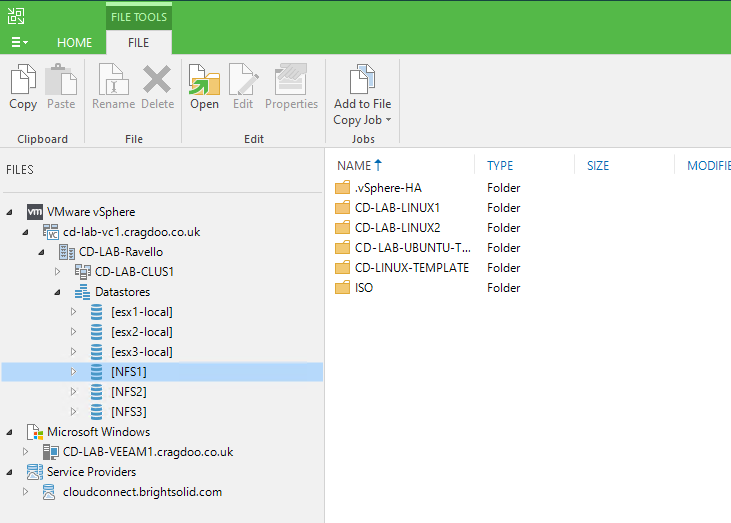The image size is (731, 523).
Task: Collapse the CD-LAB-Ravello datacenter node
Action: click(41, 252)
